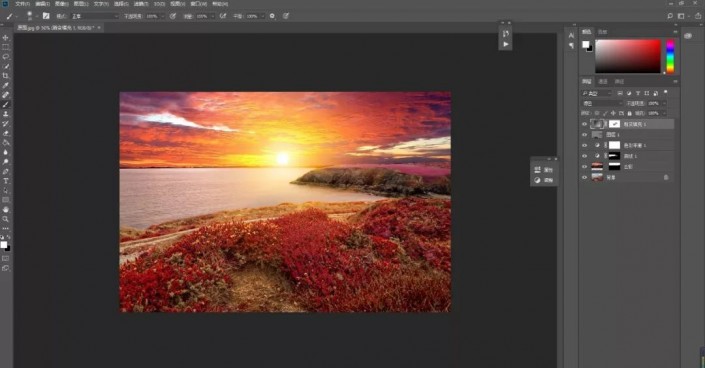
Task: Change screen mode at toolbar bottom
Action: point(6,268)
